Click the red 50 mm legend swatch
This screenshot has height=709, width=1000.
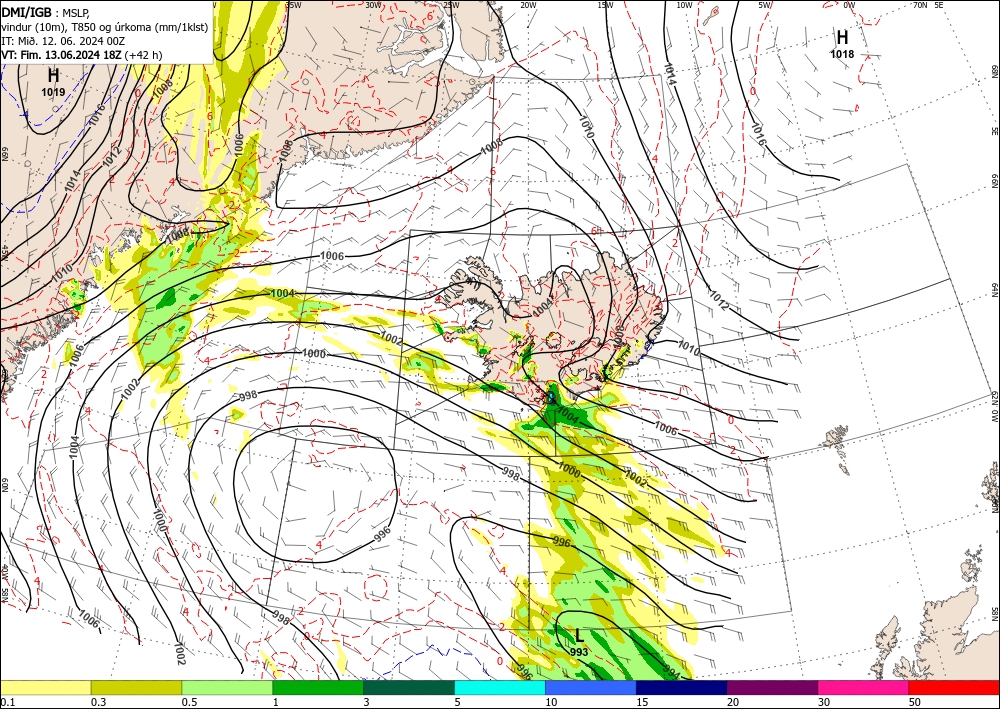point(954,687)
